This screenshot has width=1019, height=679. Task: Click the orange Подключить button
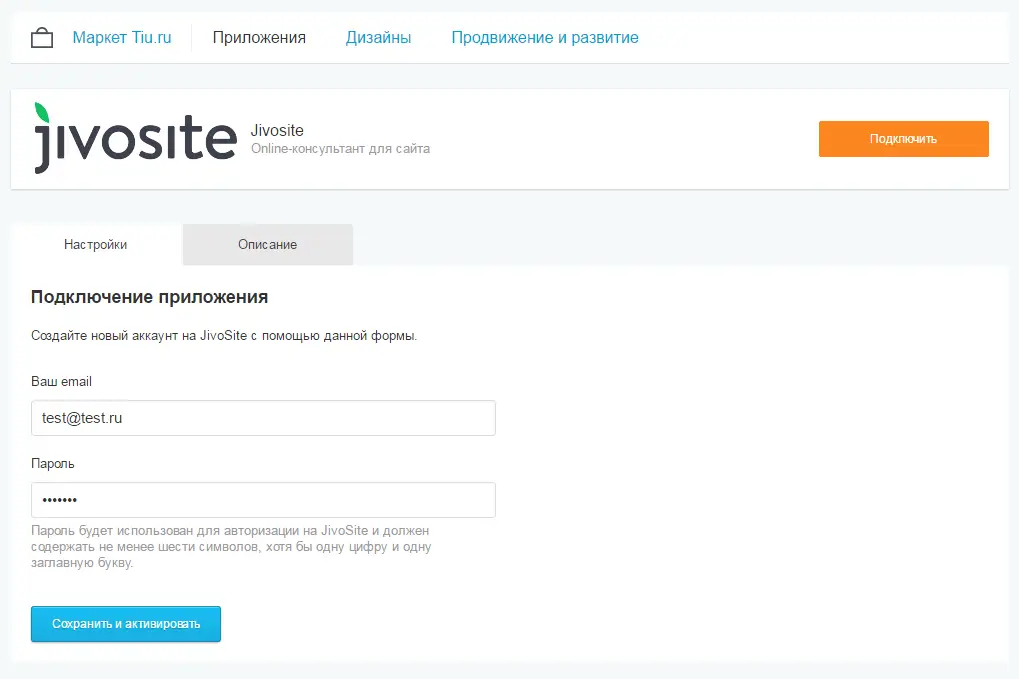coord(903,138)
